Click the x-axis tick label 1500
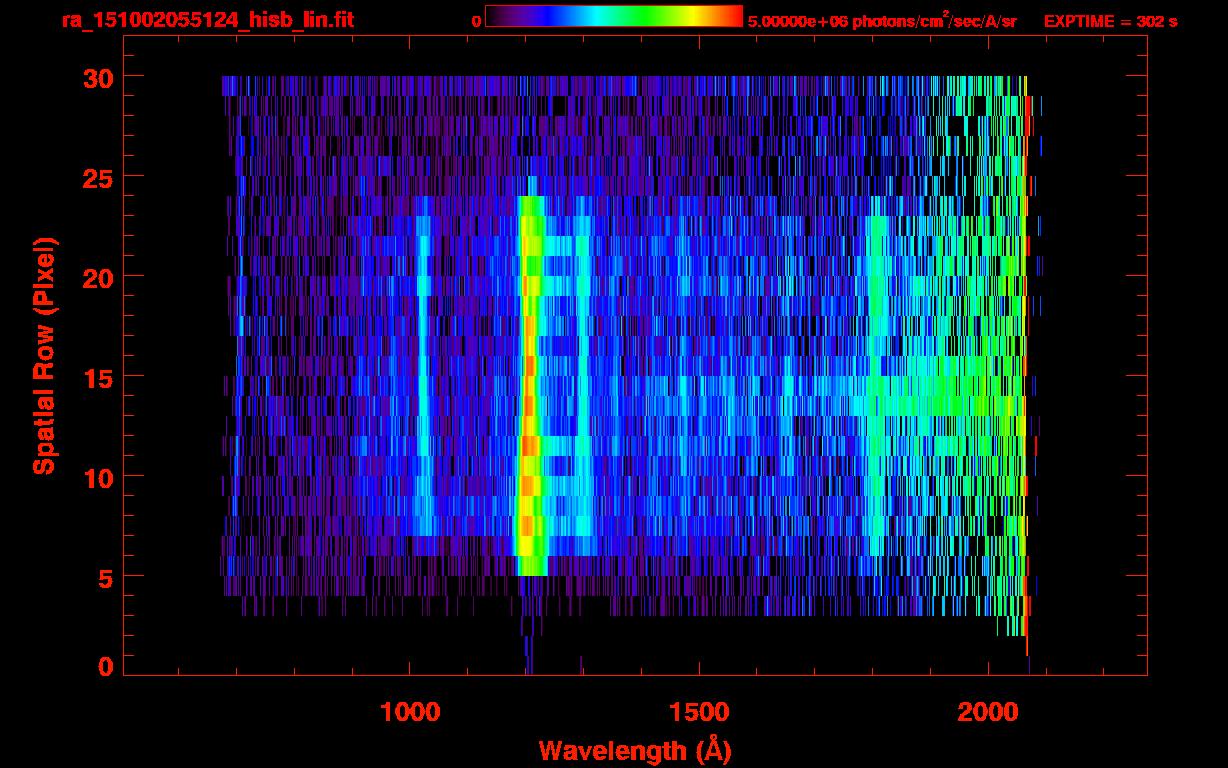Image resolution: width=1228 pixels, height=768 pixels. pos(699,711)
